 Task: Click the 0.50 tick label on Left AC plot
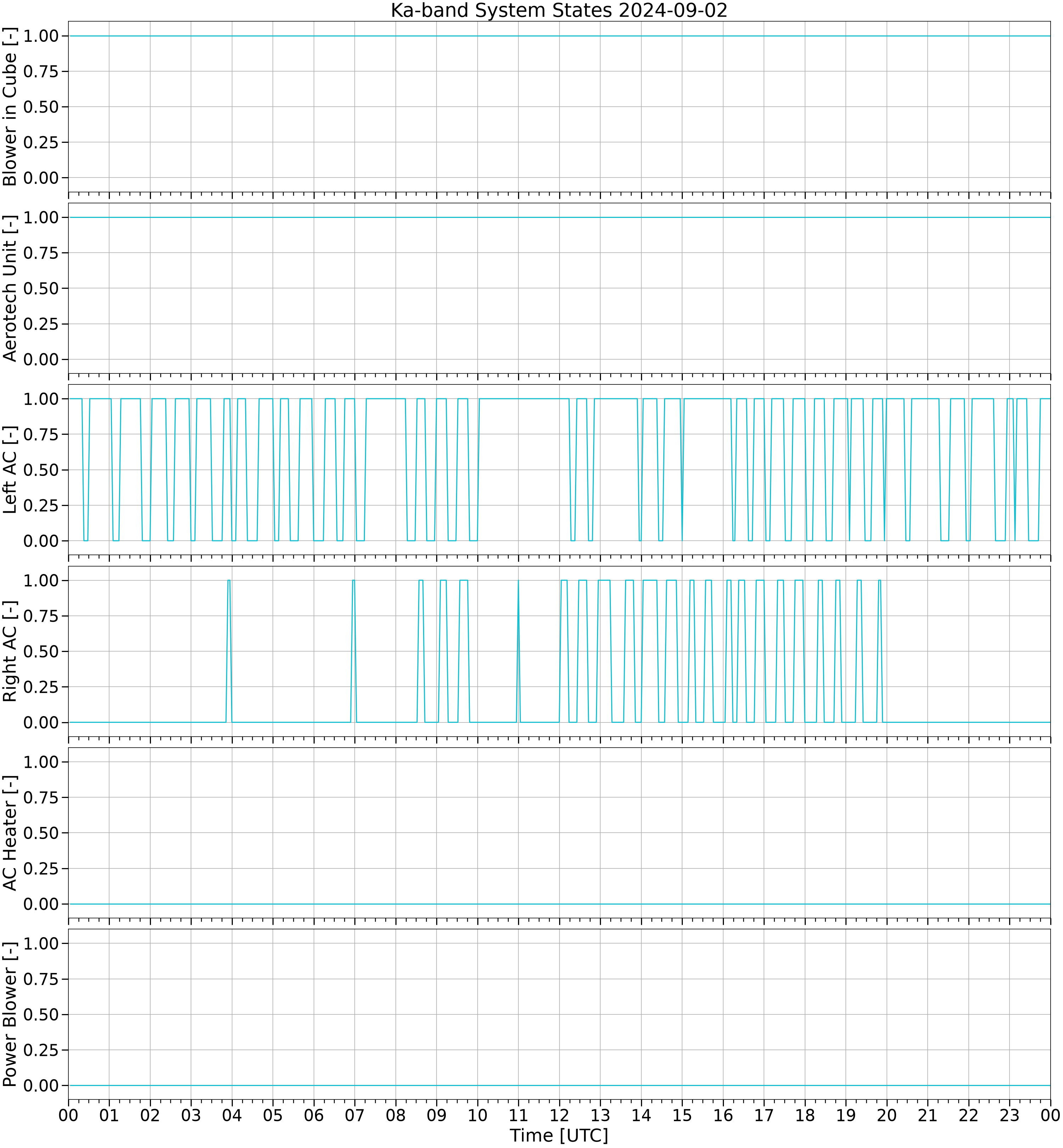click(41, 470)
